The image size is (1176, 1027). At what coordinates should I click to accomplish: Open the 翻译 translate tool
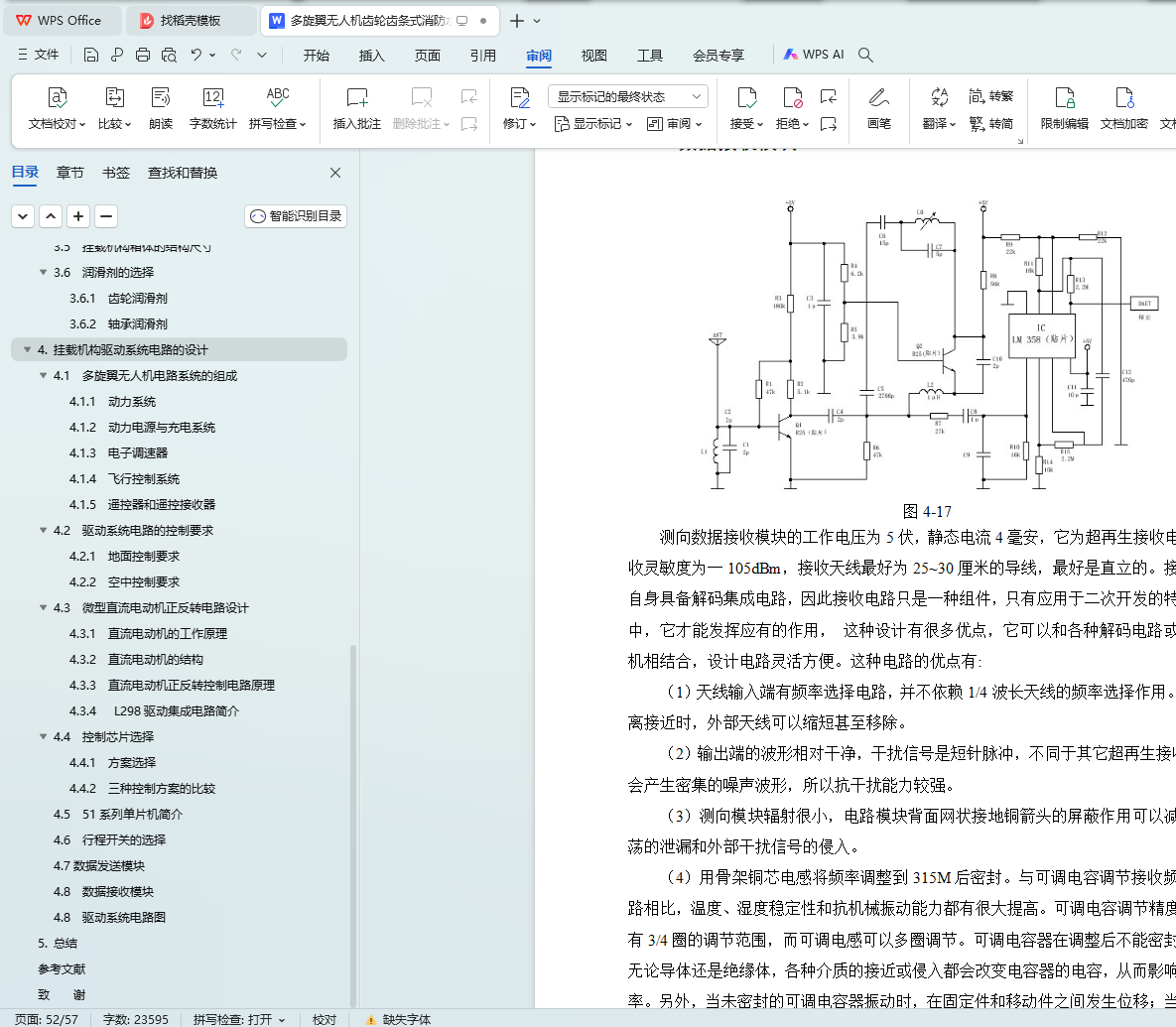click(x=939, y=109)
